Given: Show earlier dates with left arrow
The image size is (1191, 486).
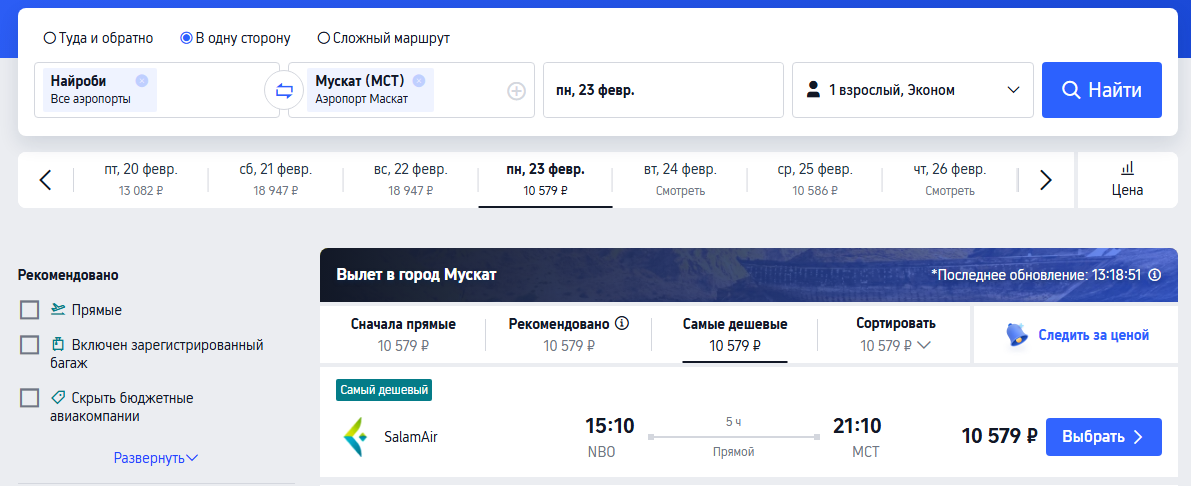Looking at the screenshot, I should 46,180.
